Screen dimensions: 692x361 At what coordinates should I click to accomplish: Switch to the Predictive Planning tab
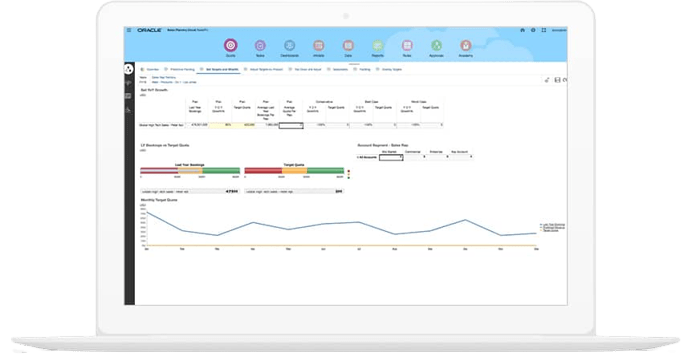(x=180, y=69)
